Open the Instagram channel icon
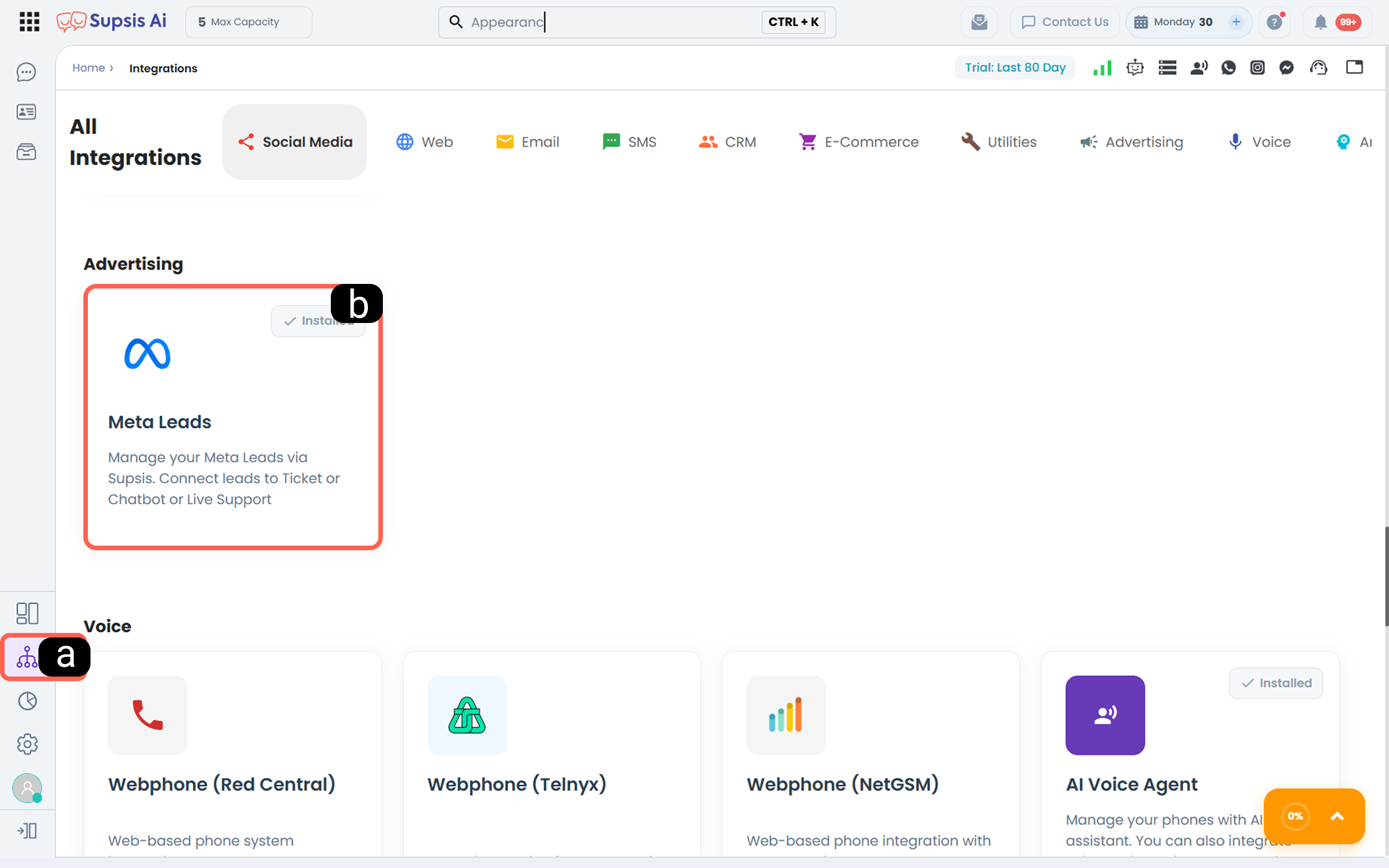 point(1257,68)
